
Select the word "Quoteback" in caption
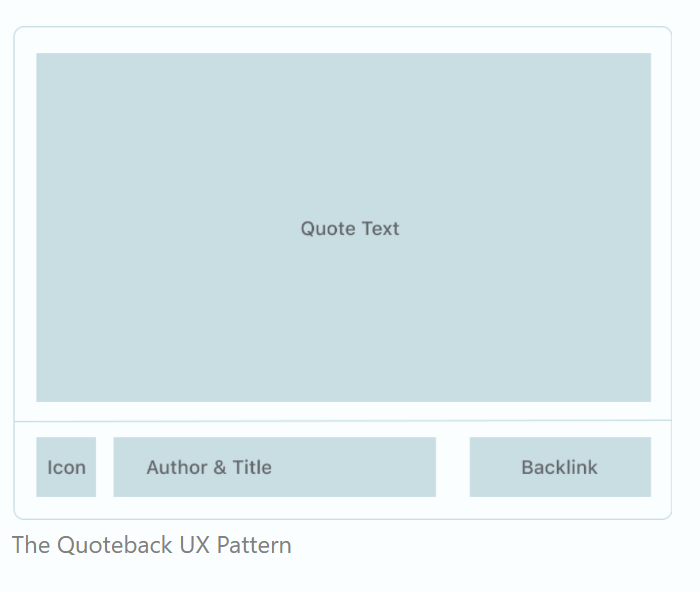click(x=115, y=546)
